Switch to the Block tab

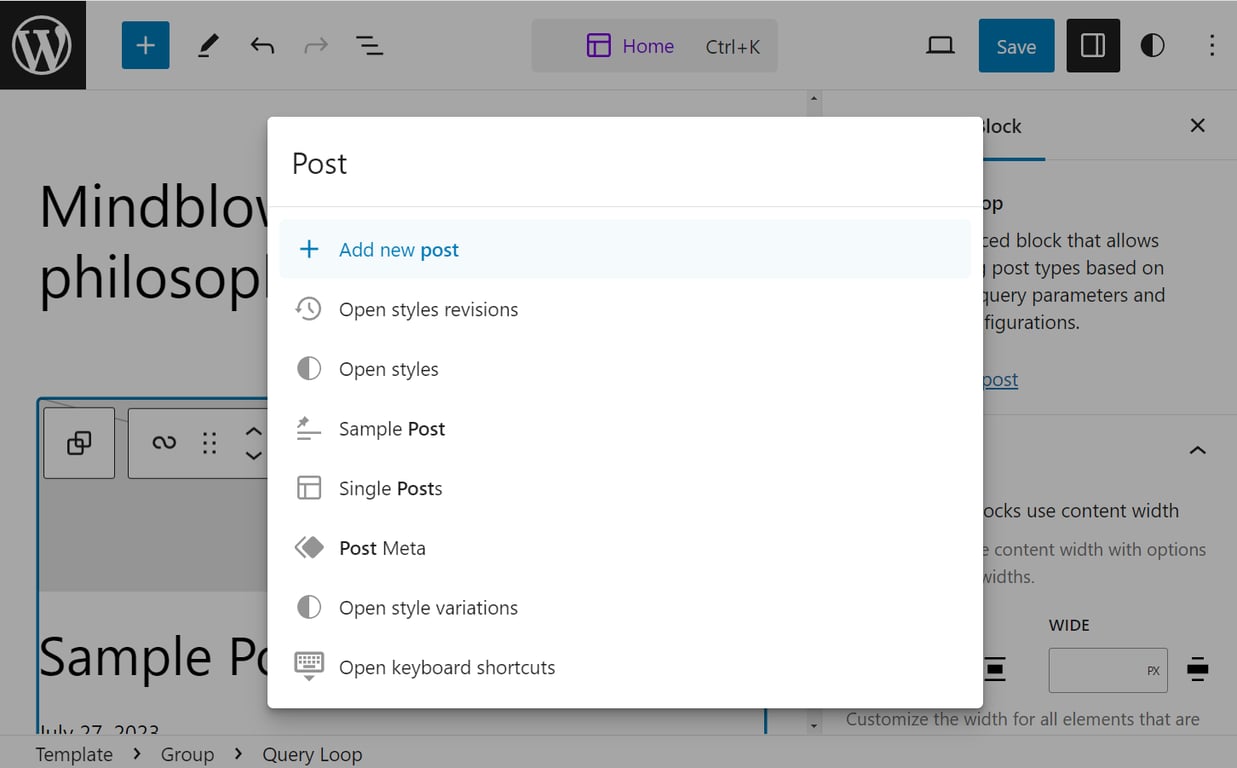click(x=1000, y=126)
